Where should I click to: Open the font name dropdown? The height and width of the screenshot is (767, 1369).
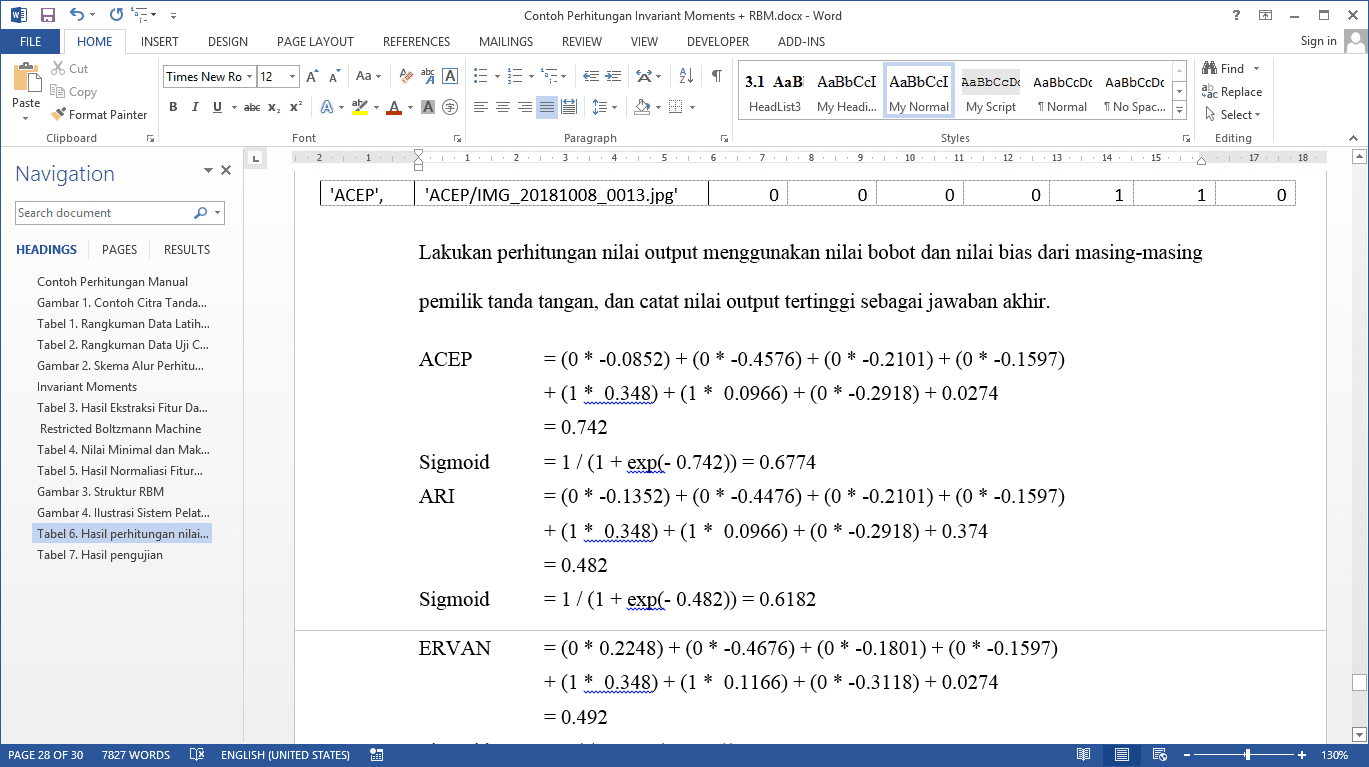pos(249,77)
